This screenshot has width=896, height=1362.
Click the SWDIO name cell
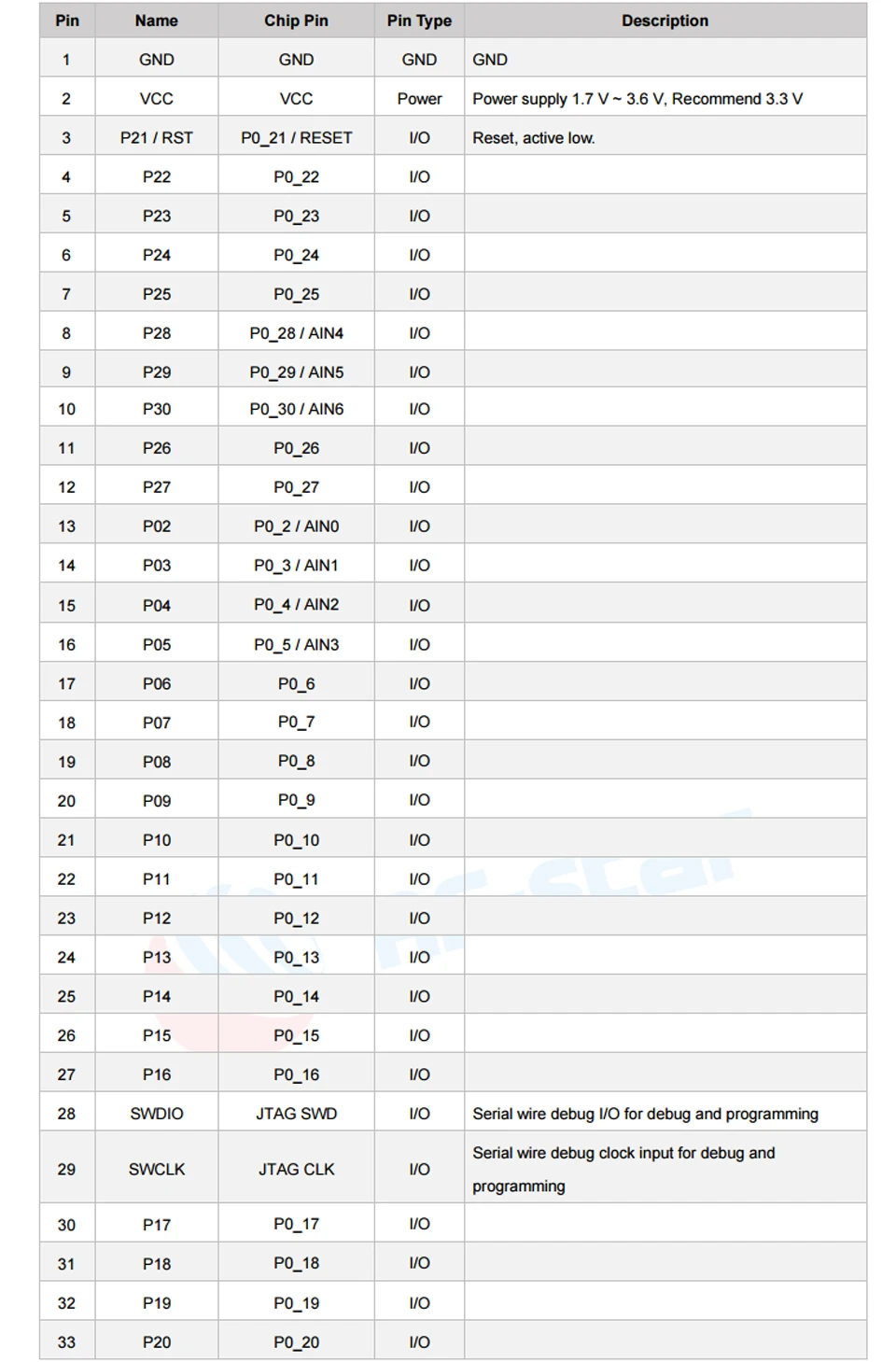[157, 1113]
